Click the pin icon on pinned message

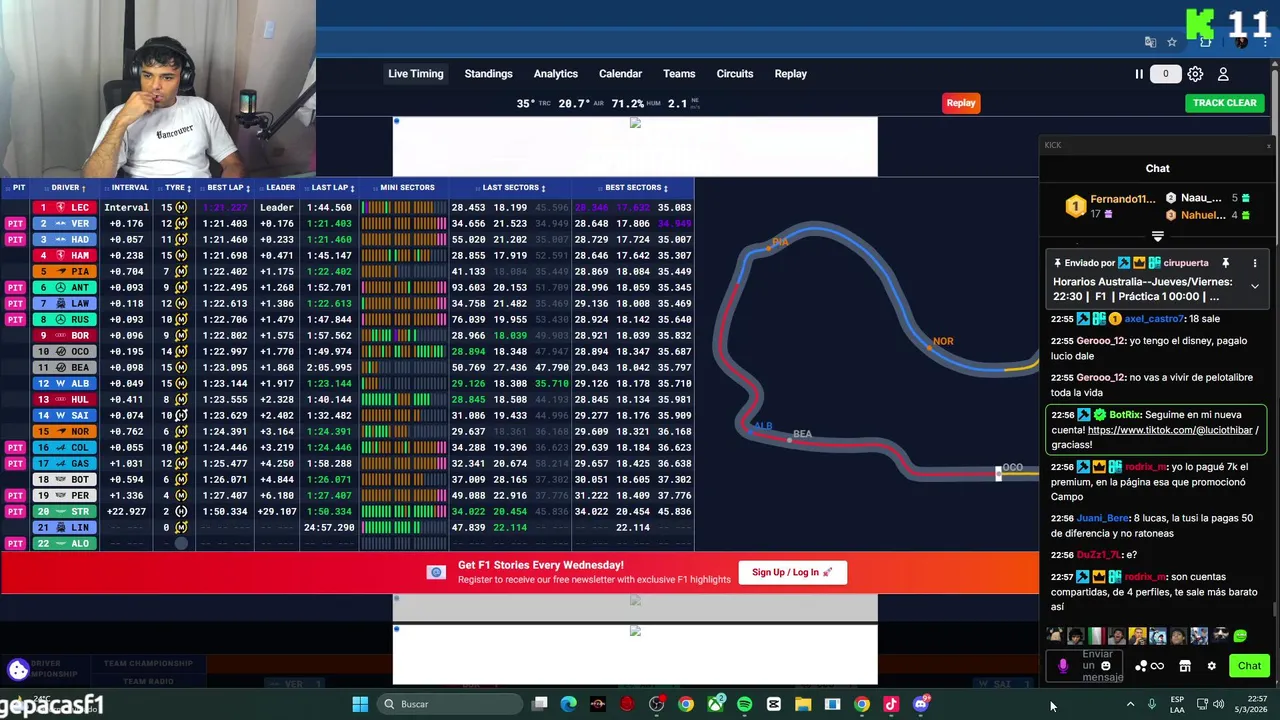pyautogui.click(x=1225, y=264)
